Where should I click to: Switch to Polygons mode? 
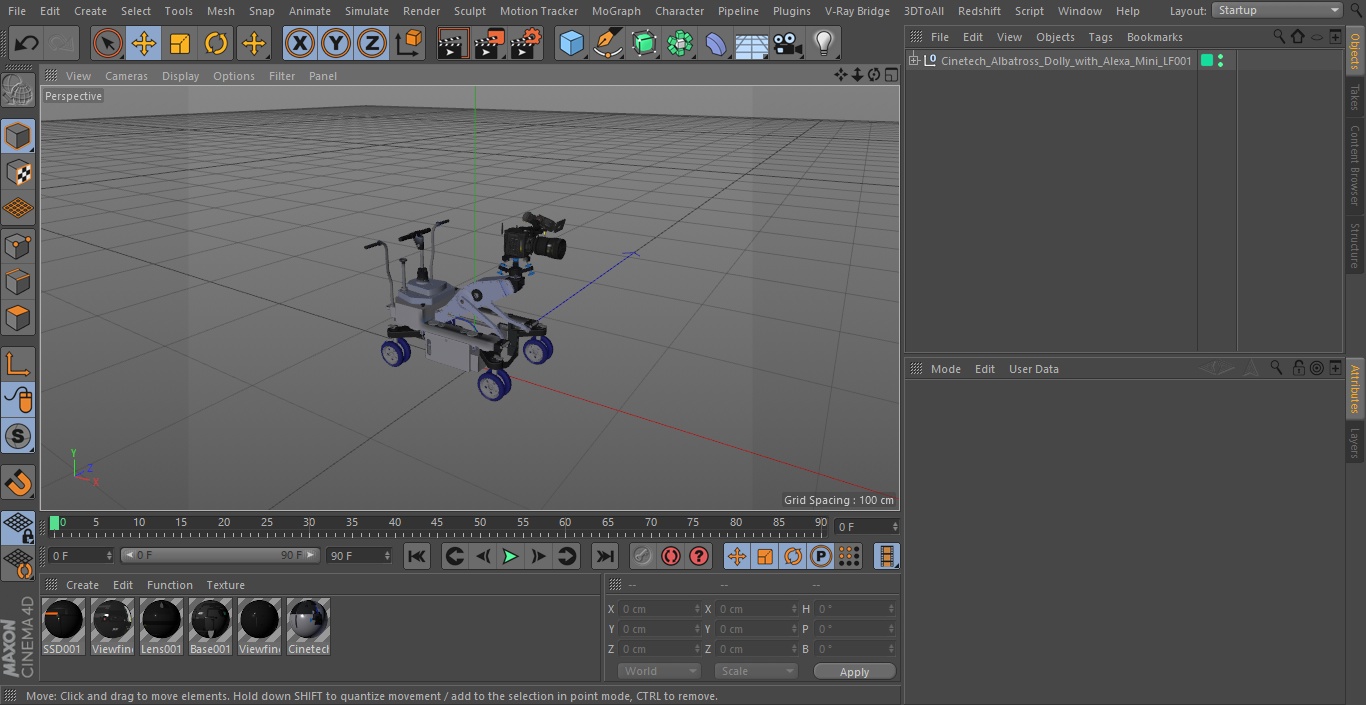pos(18,318)
